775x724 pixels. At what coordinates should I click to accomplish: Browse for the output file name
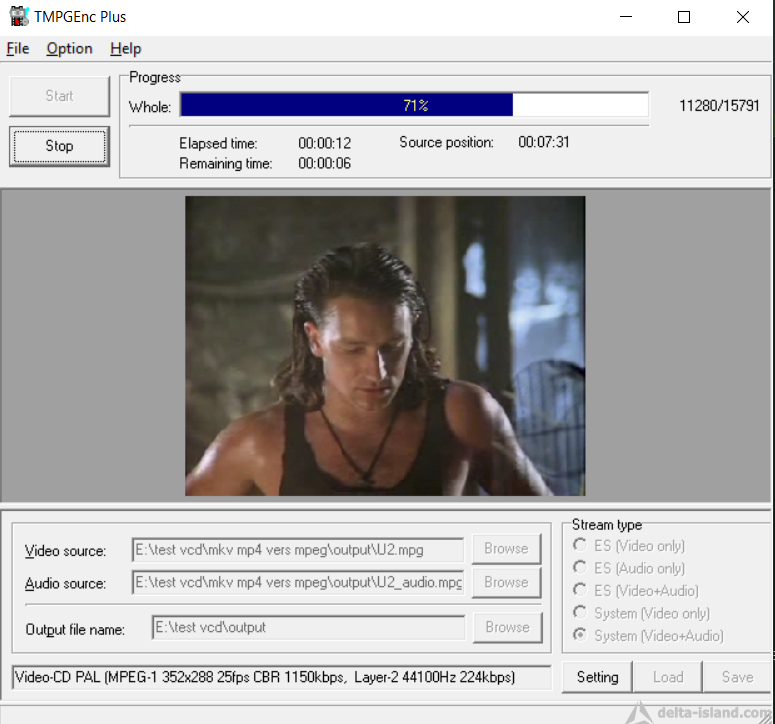(x=508, y=627)
